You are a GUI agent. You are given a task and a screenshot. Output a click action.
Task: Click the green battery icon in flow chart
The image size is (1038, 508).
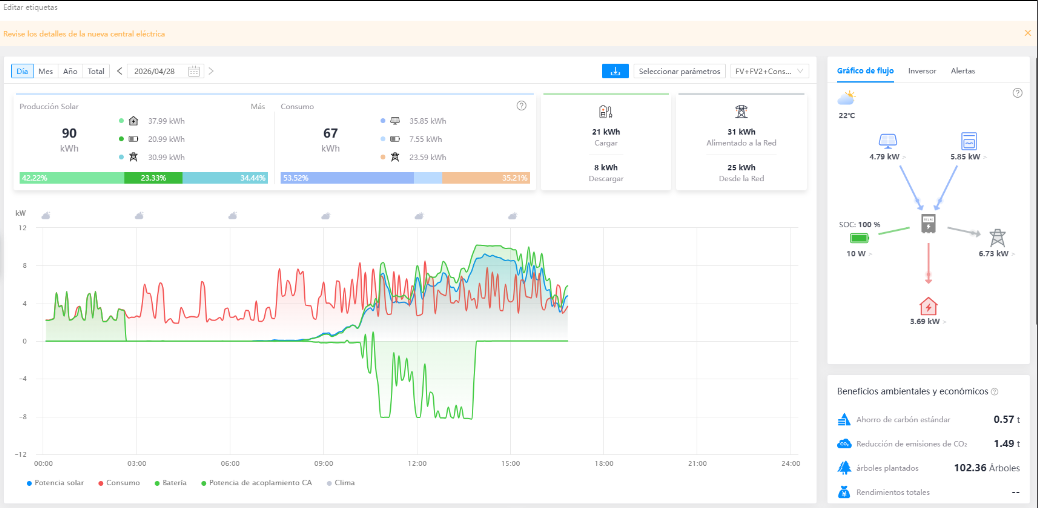[859, 238]
